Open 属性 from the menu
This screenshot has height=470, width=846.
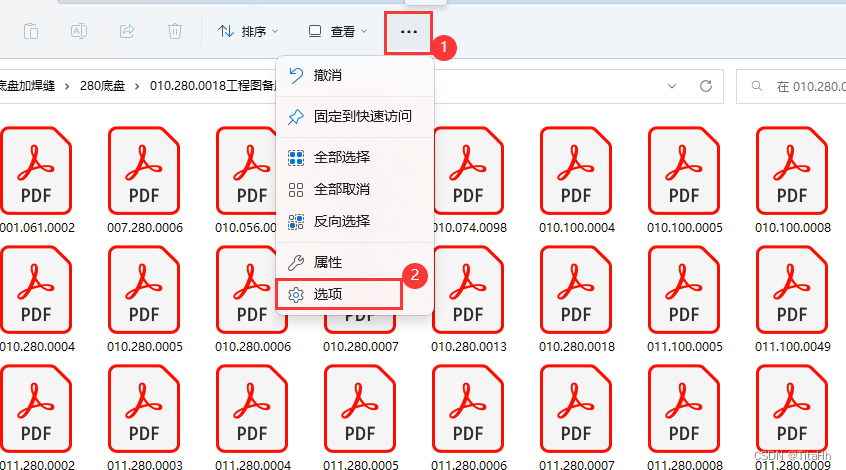tap(354, 262)
